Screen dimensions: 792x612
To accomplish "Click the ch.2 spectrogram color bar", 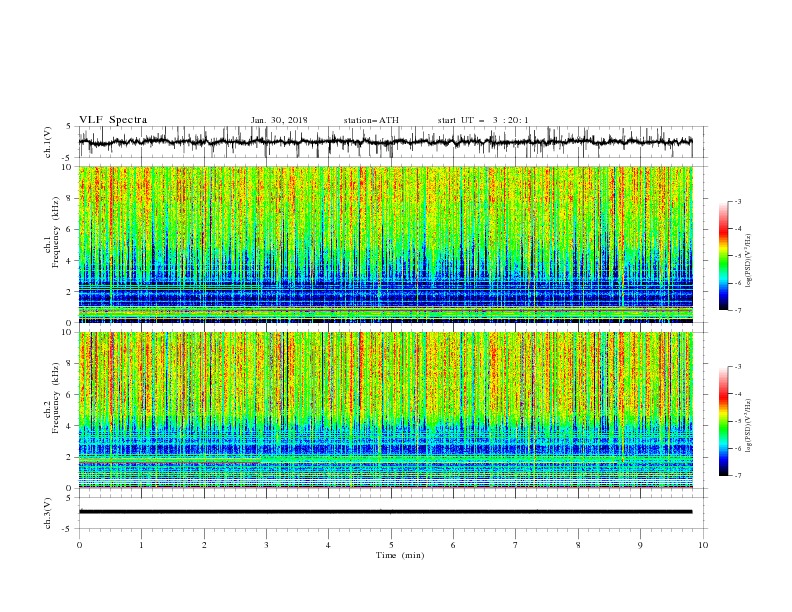I will tap(723, 421).
